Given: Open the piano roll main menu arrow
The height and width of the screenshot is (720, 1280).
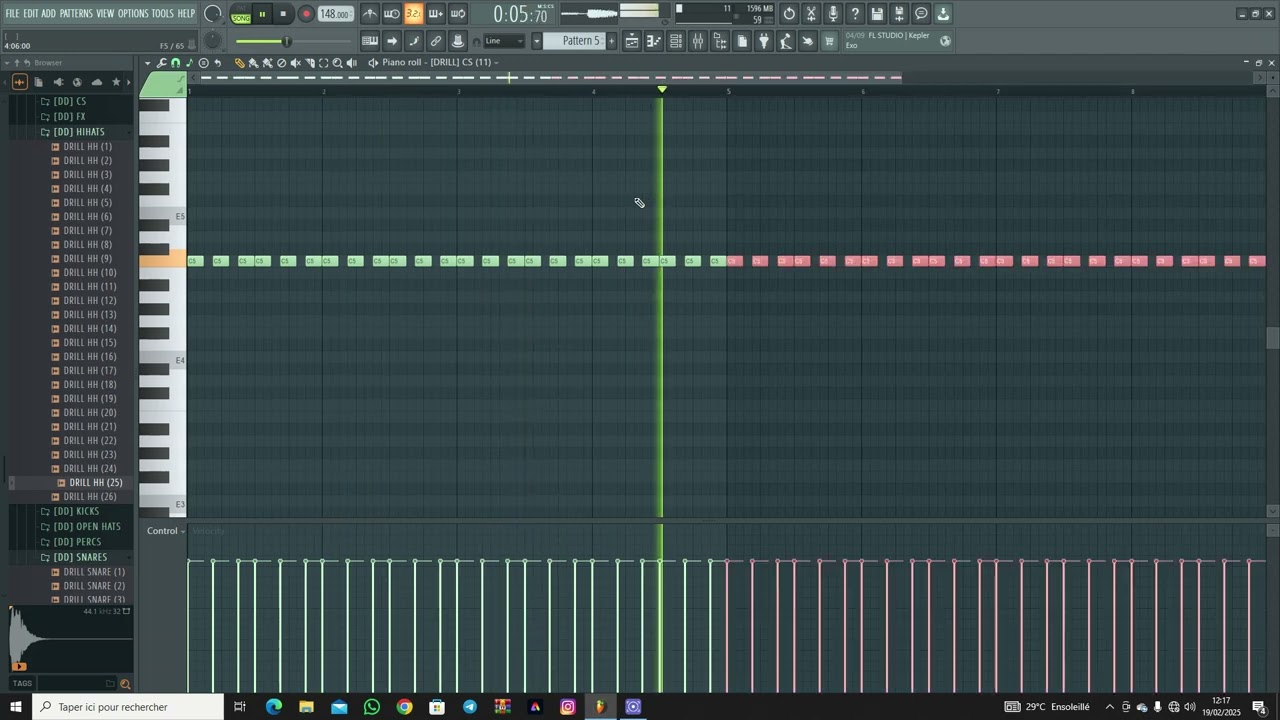Looking at the screenshot, I should [148, 63].
